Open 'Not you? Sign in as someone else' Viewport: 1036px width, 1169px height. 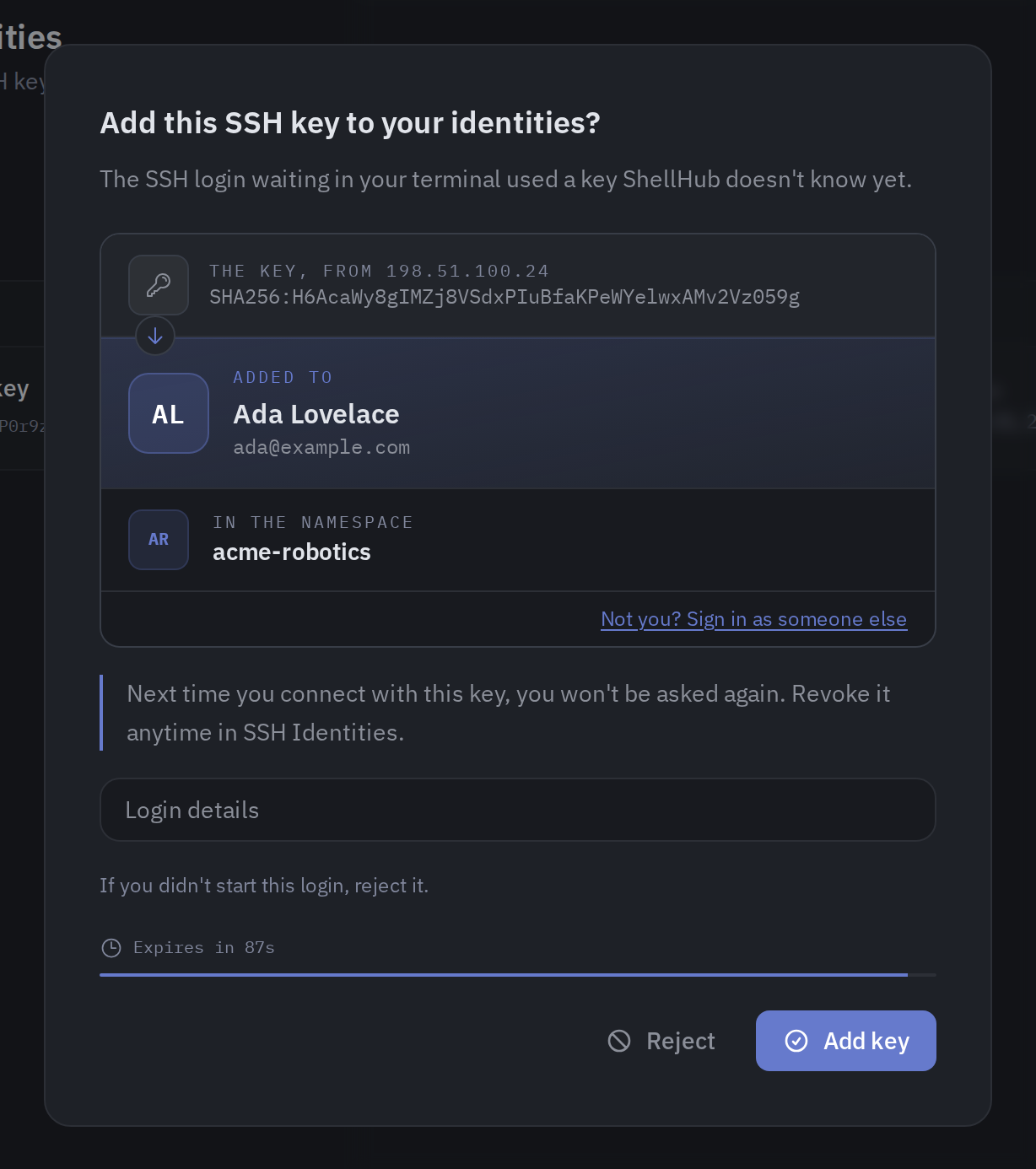pyautogui.click(x=753, y=619)
